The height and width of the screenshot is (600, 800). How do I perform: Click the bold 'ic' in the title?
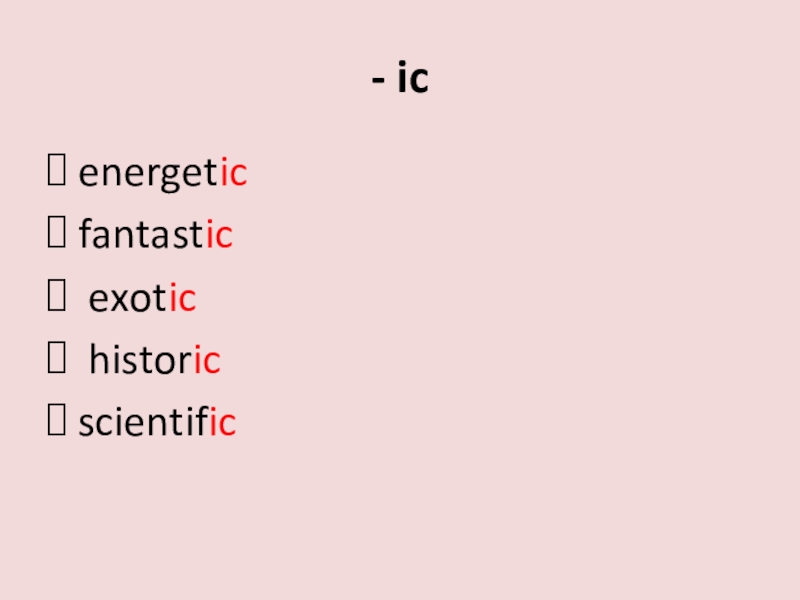pyautogui.click(x=412, y=80)
